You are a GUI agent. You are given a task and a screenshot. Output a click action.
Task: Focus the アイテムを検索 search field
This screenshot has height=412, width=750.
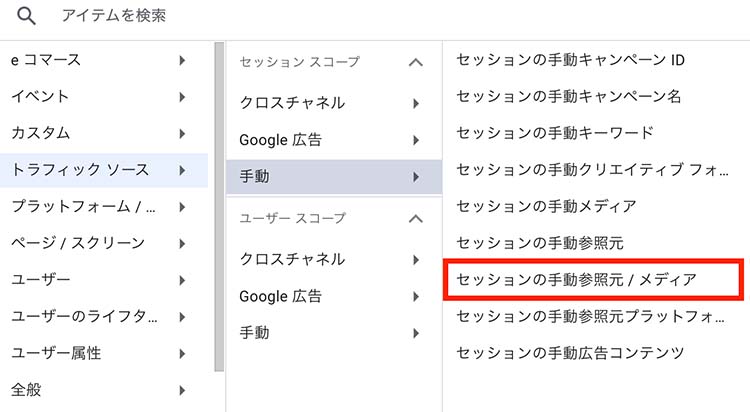114,16
